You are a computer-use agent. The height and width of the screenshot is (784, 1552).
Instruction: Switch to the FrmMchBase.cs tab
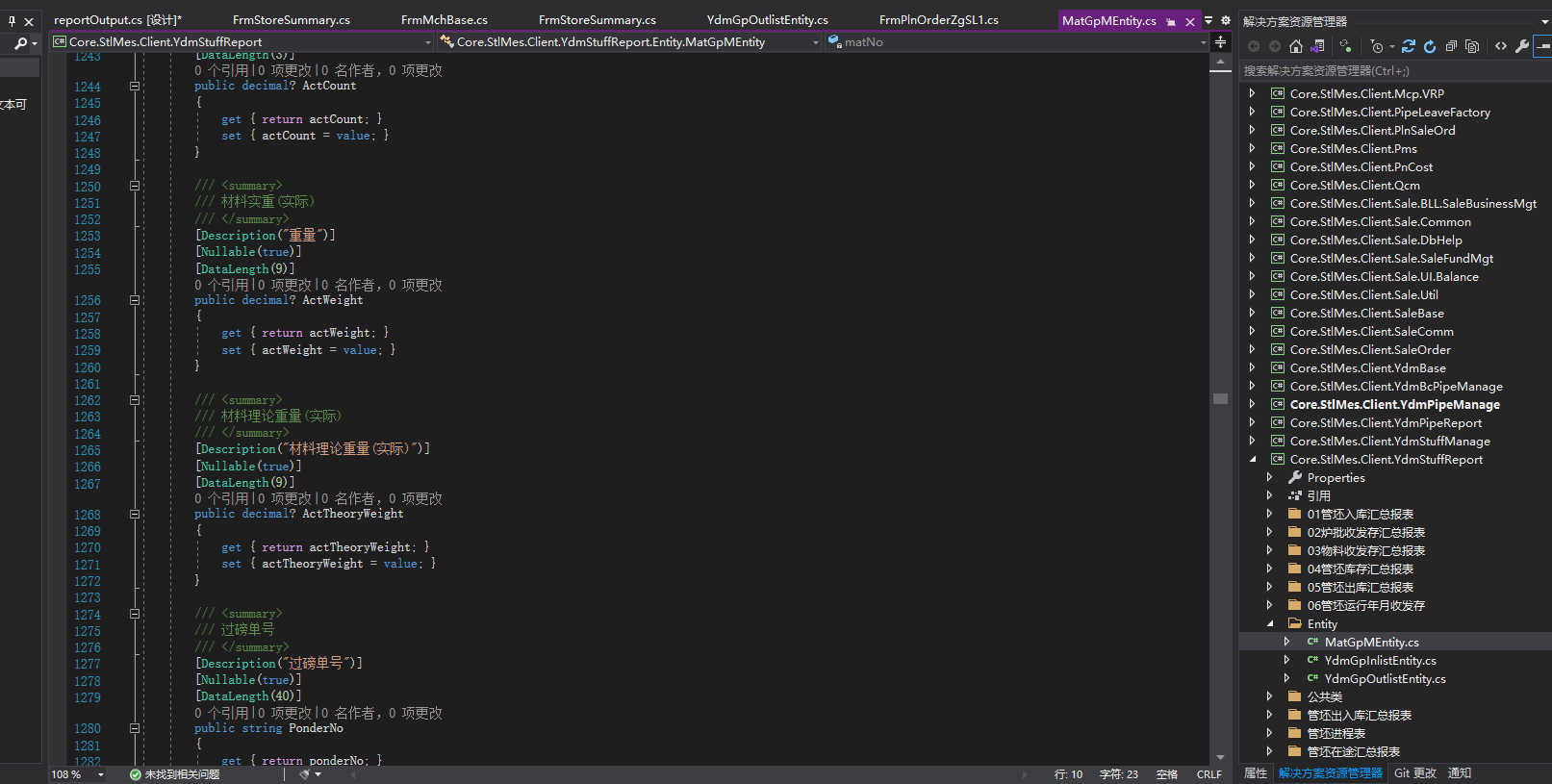click(x=444, y=20)
